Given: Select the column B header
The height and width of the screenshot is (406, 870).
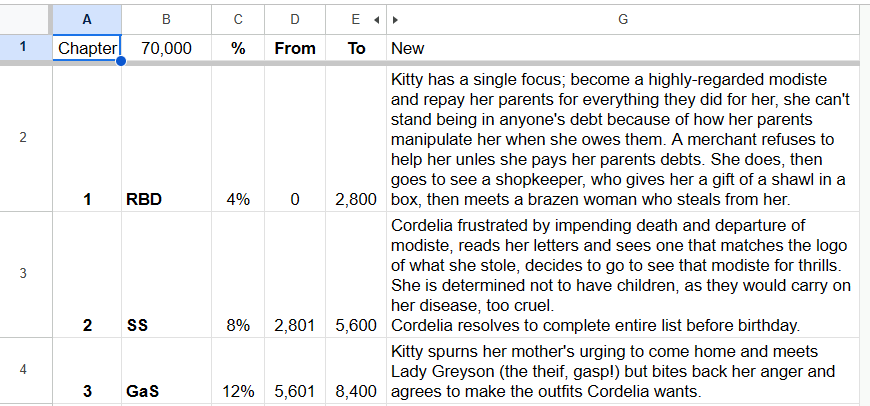Looking at the screenshot, I should (x=166, y=19).
